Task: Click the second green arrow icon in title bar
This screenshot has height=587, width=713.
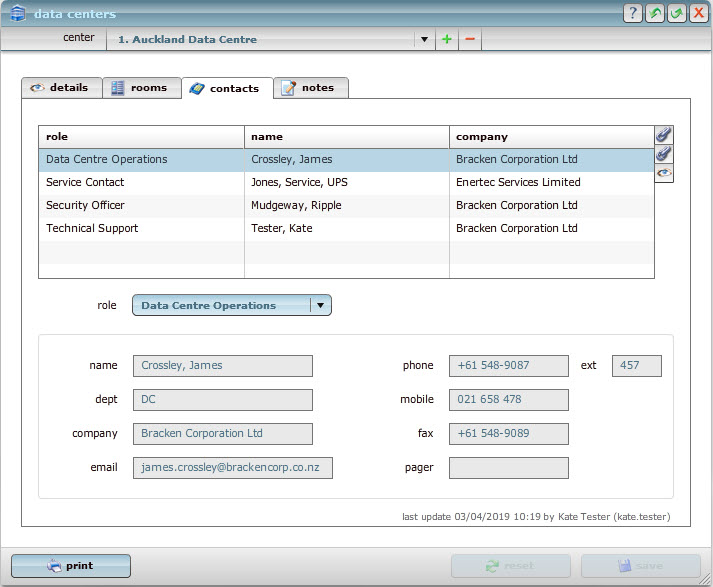Action: coord(677,13)
